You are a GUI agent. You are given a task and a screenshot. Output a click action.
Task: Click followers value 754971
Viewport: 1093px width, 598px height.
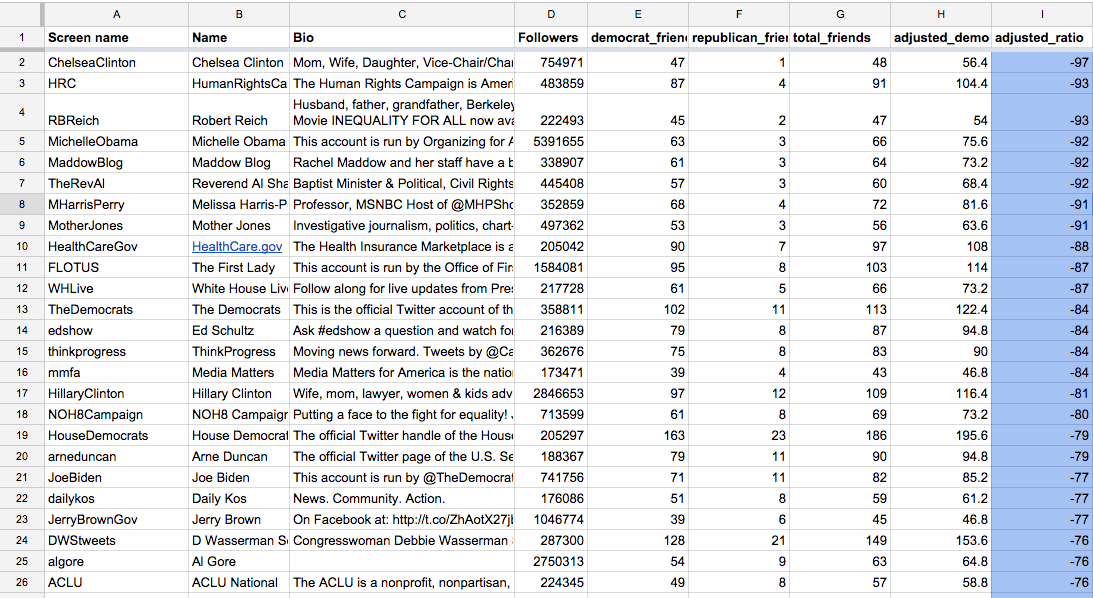coord(551,63)
